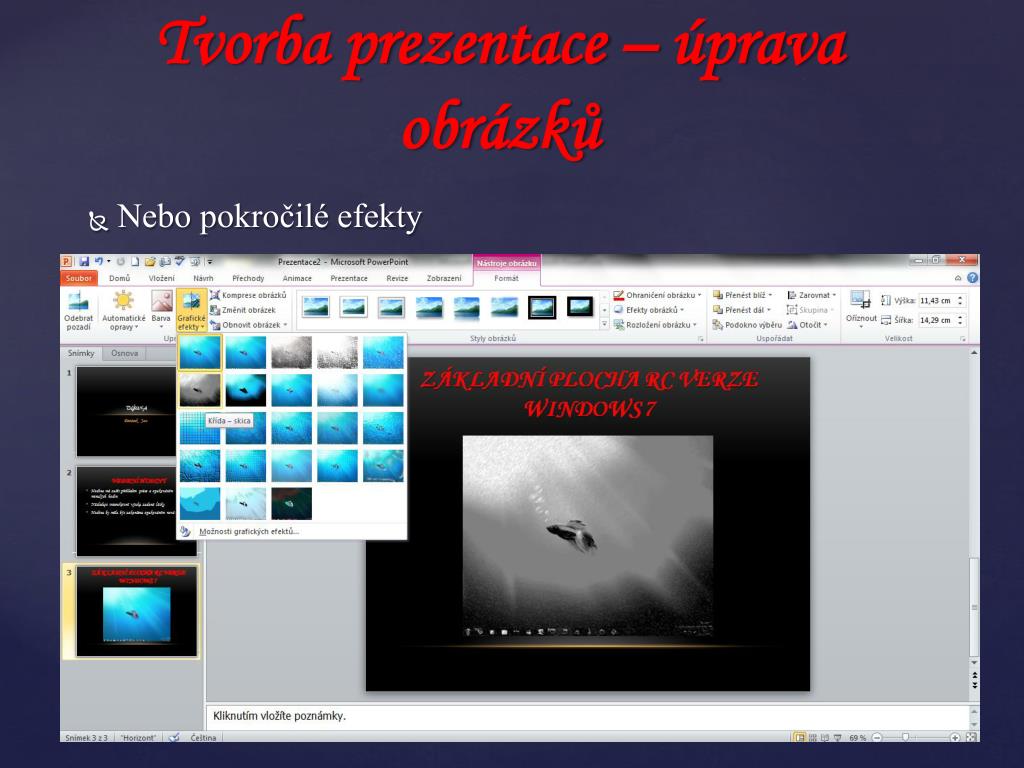Screen dimensions: 1024x768
Task: Switch to the Revize ribbon tab
Action: click(397, 278)
